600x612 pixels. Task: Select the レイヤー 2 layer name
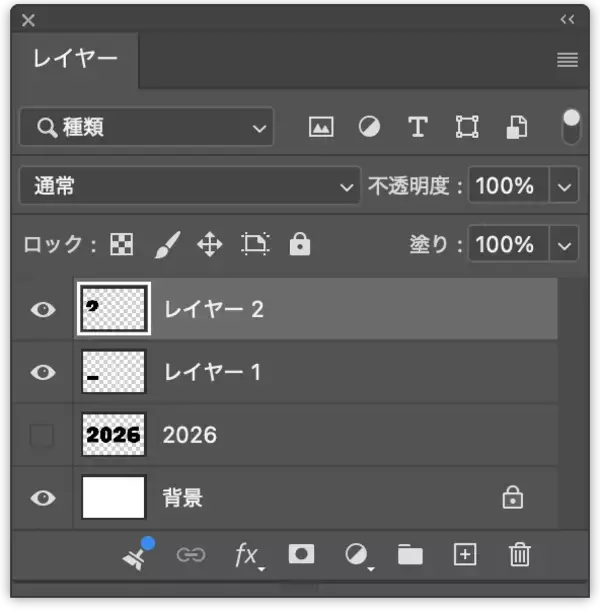(x=214, y=310)
